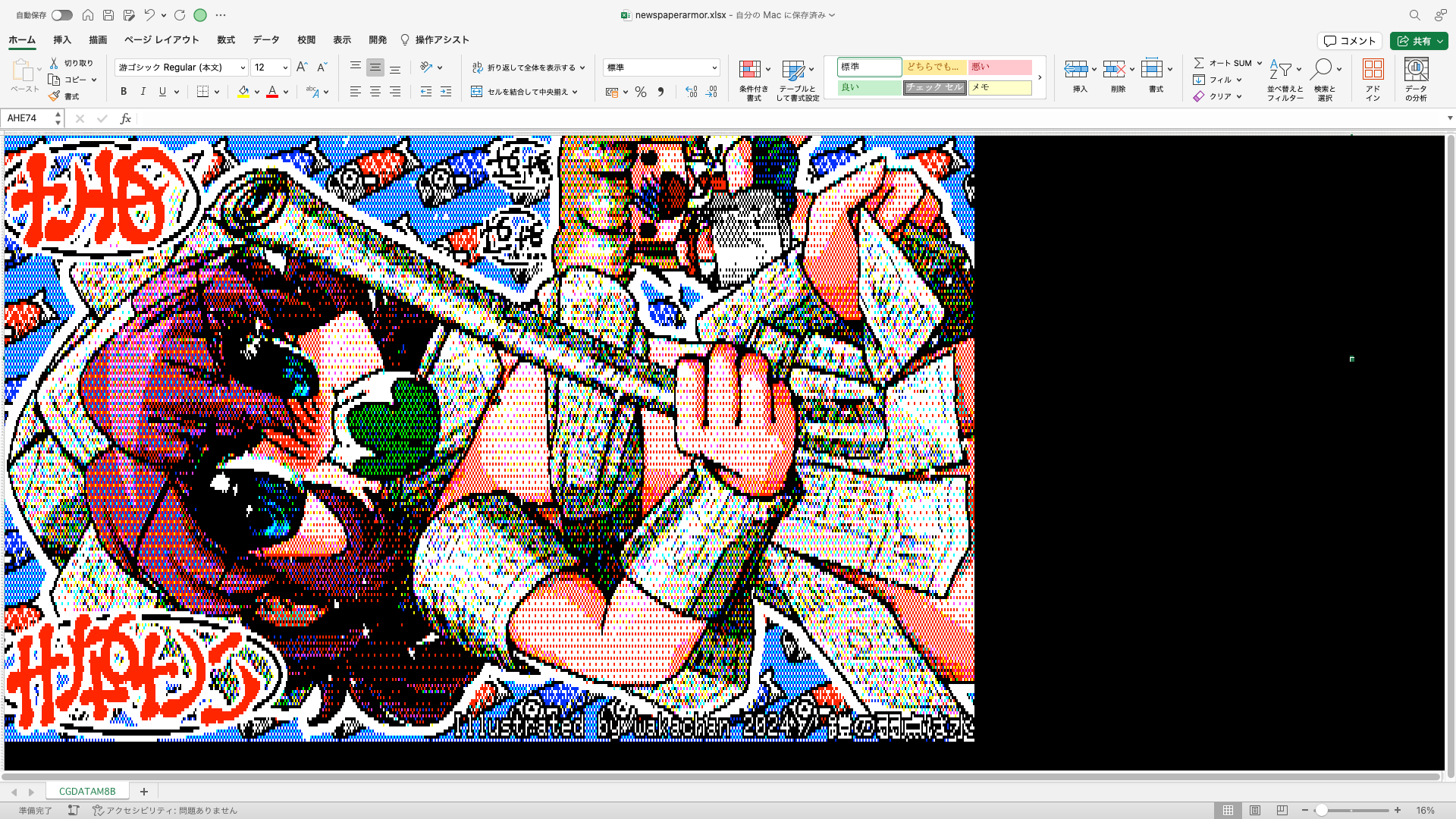Click the increase font size icon
The width and height of the screenshot is (1456, 819).
tap(302, 67)
